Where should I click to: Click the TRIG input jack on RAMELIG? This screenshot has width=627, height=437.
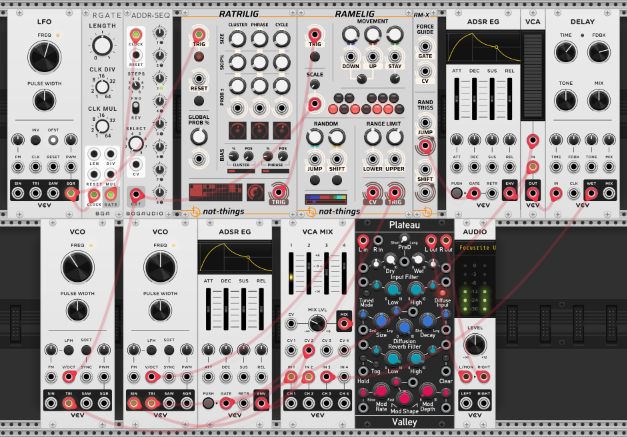pyautogui.click(x=315, y=34)
